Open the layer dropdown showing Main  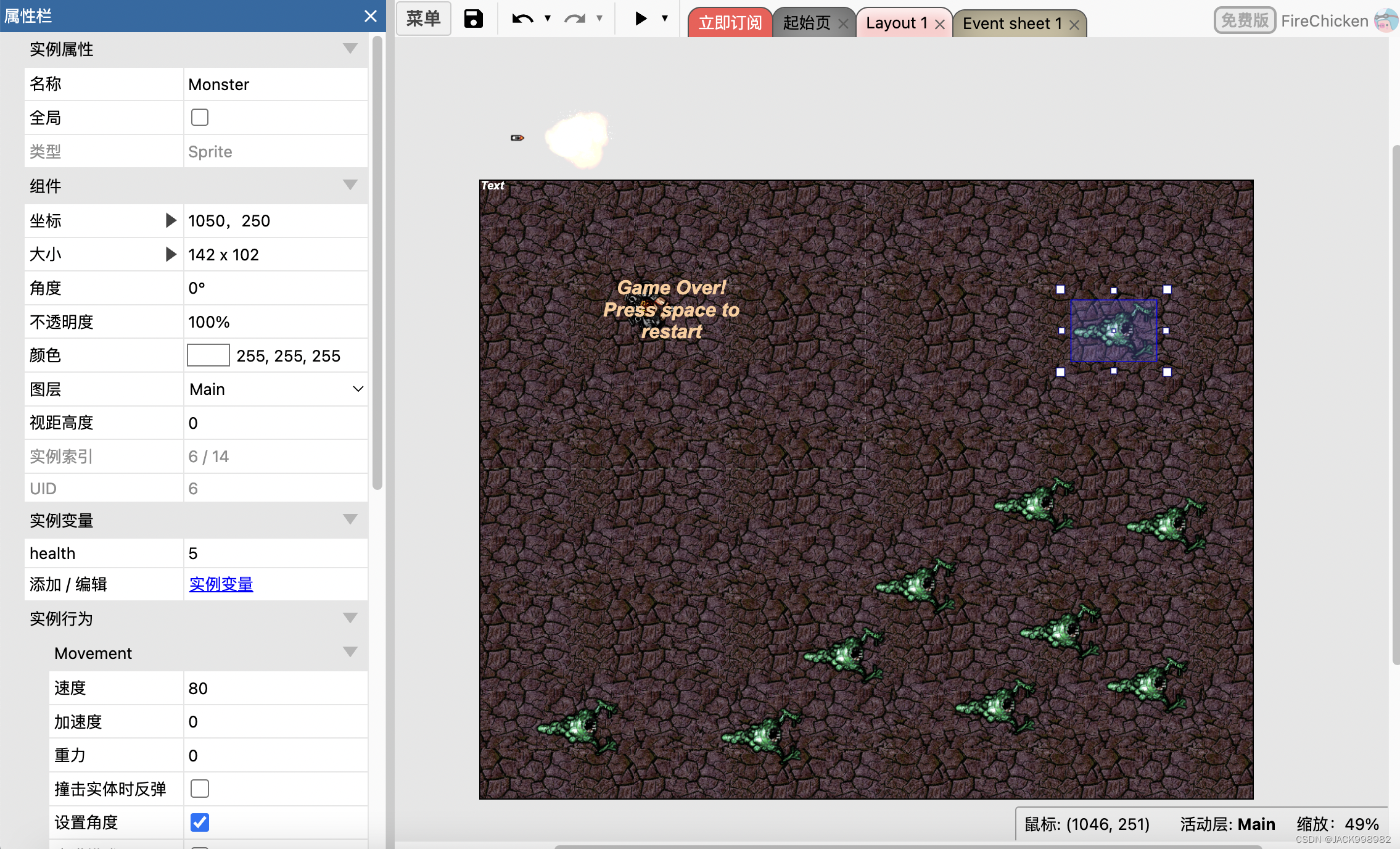click(275, 389)
